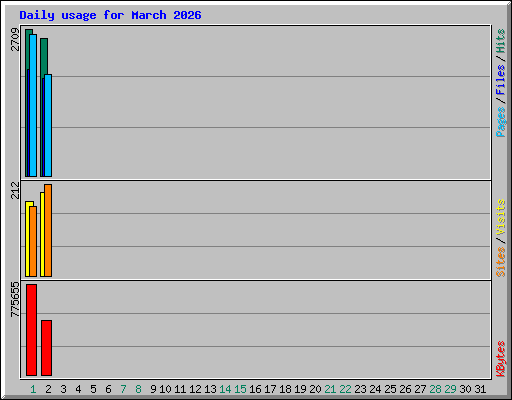Image resolution: width=512 pixels, height=400 pixels.
Task: Click green weekend day label 21
Action: point(330,389)
